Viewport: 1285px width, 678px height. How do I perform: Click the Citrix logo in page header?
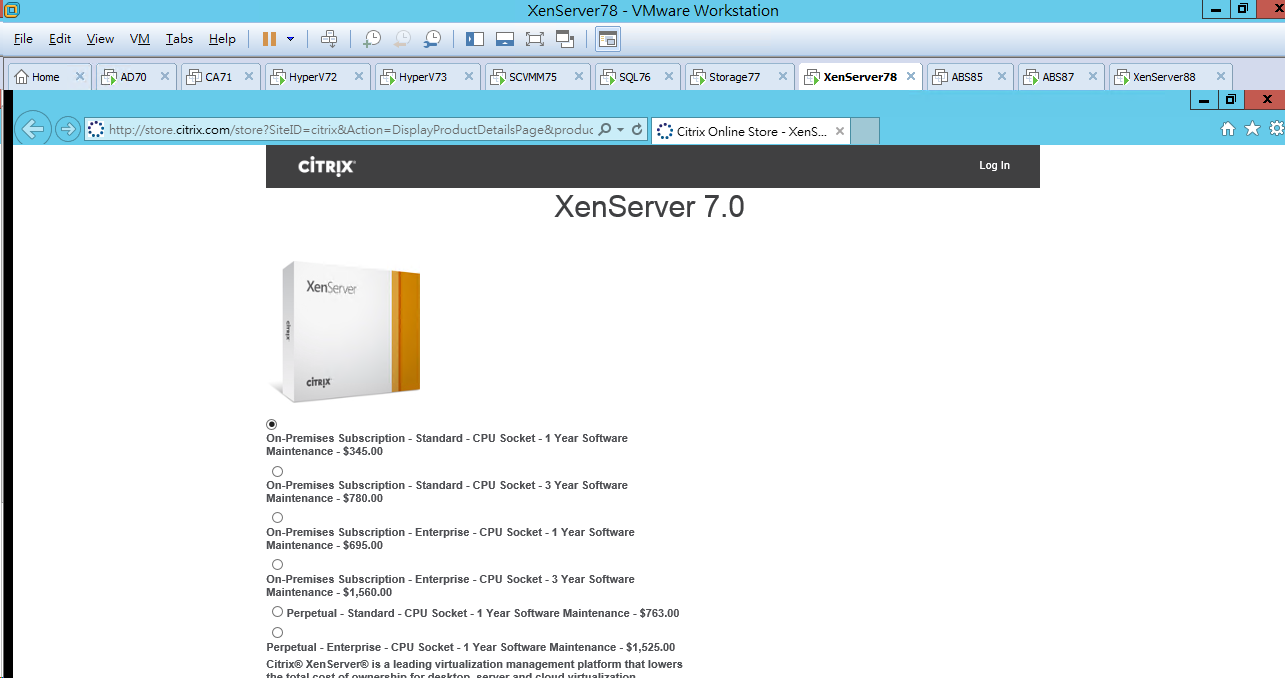[x=327, y=166]
